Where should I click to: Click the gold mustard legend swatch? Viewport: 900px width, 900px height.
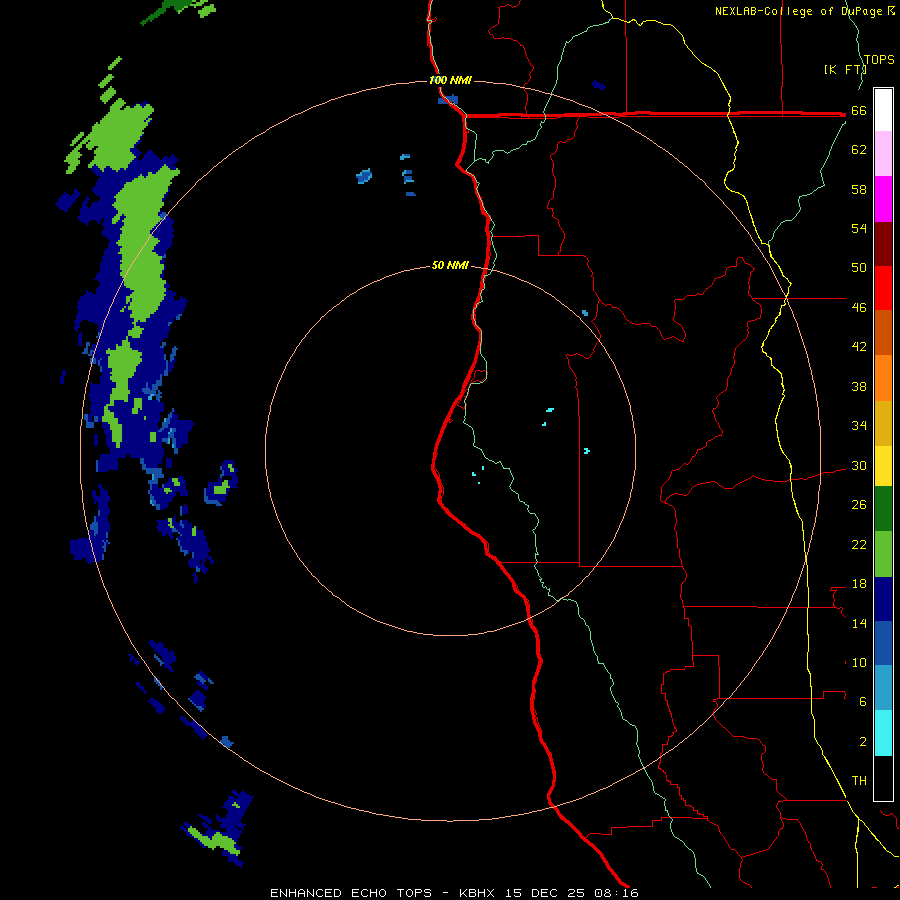(883, 423)
